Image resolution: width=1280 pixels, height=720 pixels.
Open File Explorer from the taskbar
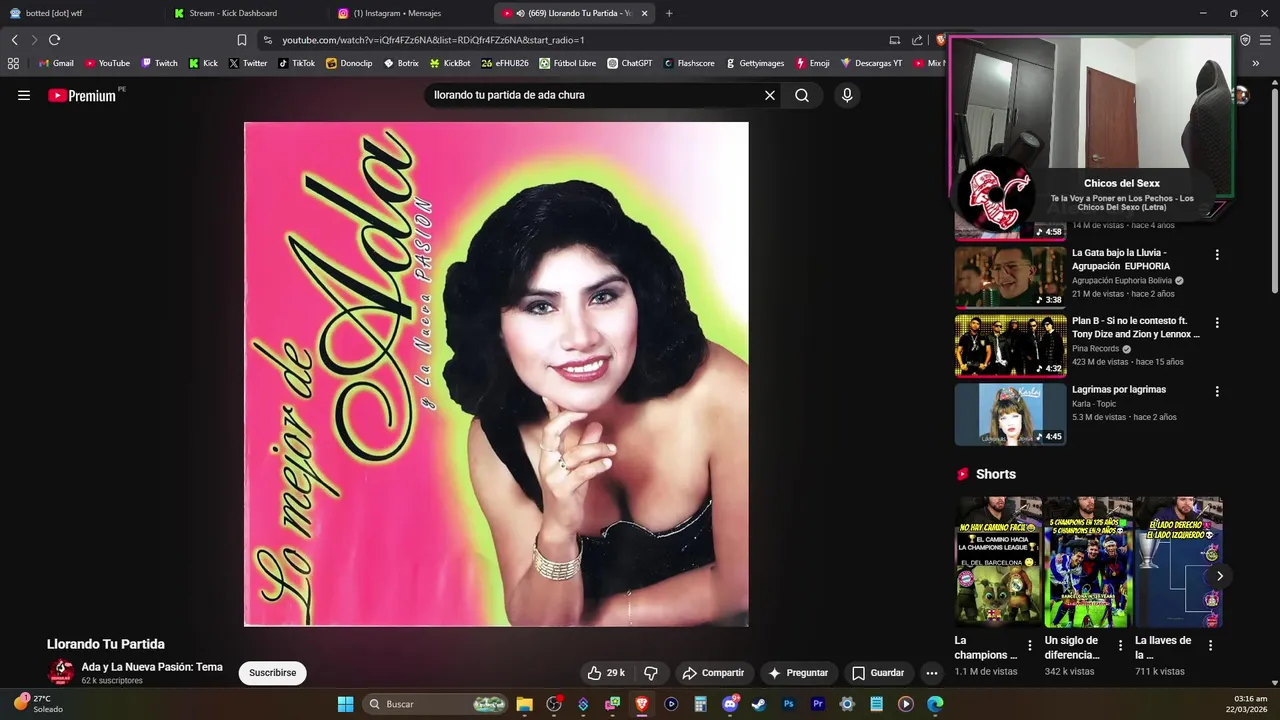click(525, 704)
